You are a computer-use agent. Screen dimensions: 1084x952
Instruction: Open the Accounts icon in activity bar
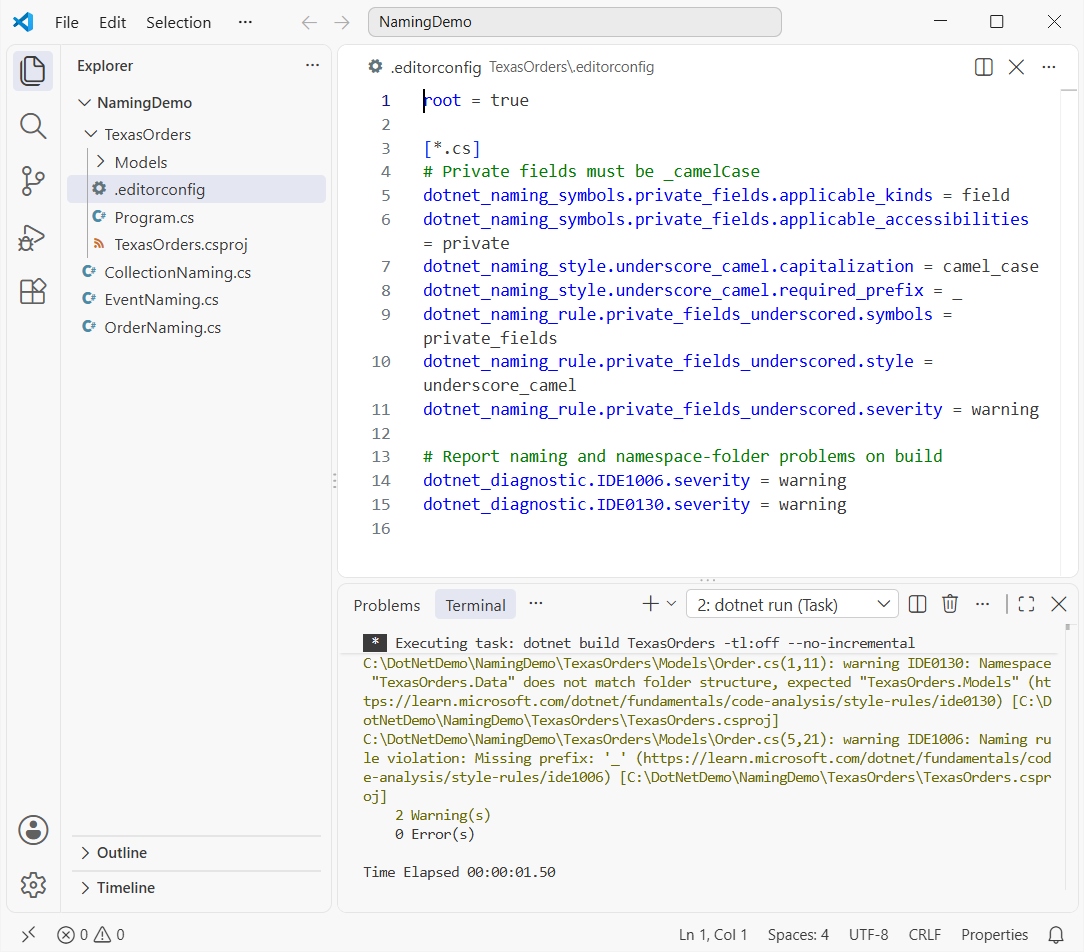click(x=32, y=830)
